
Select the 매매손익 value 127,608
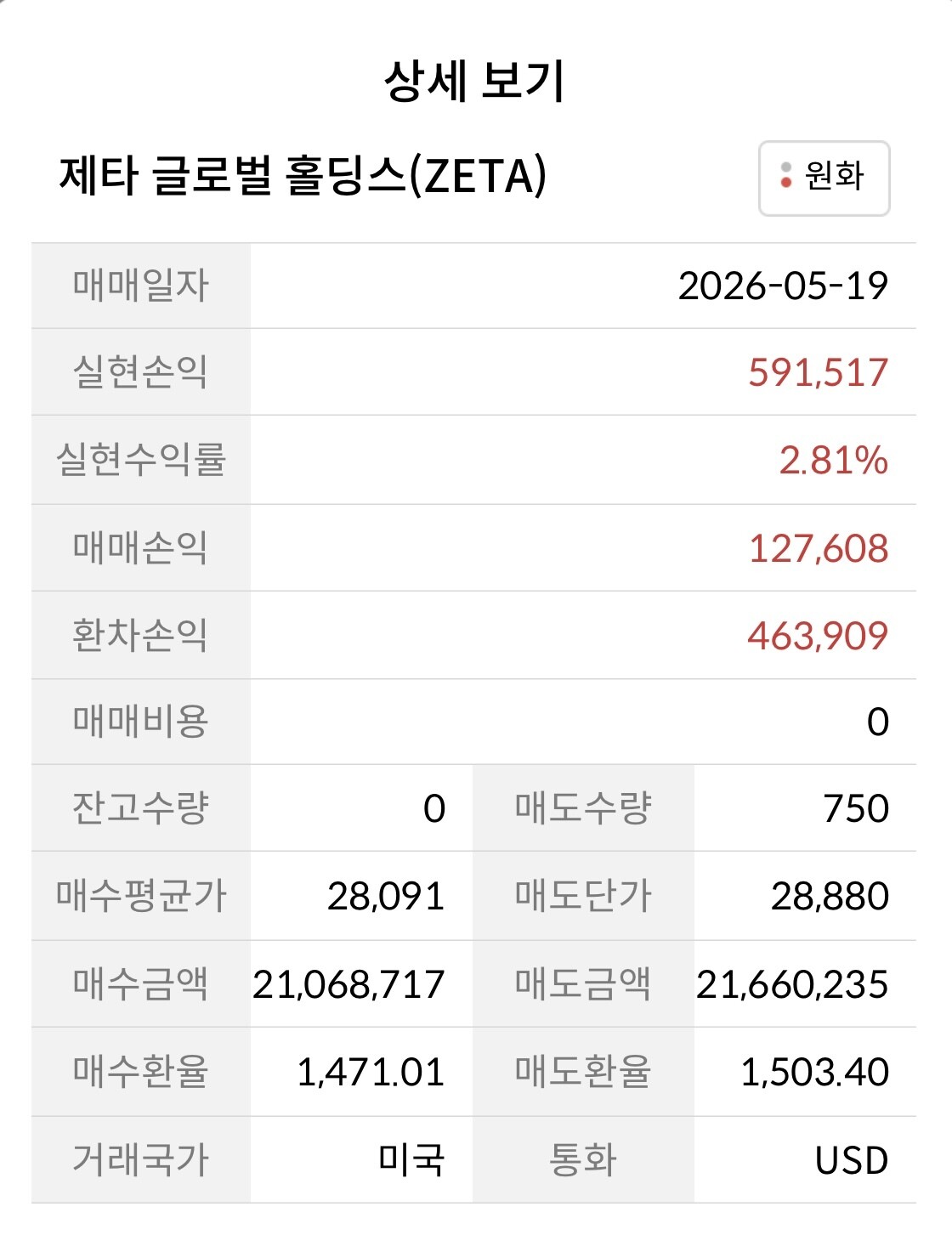818,549
